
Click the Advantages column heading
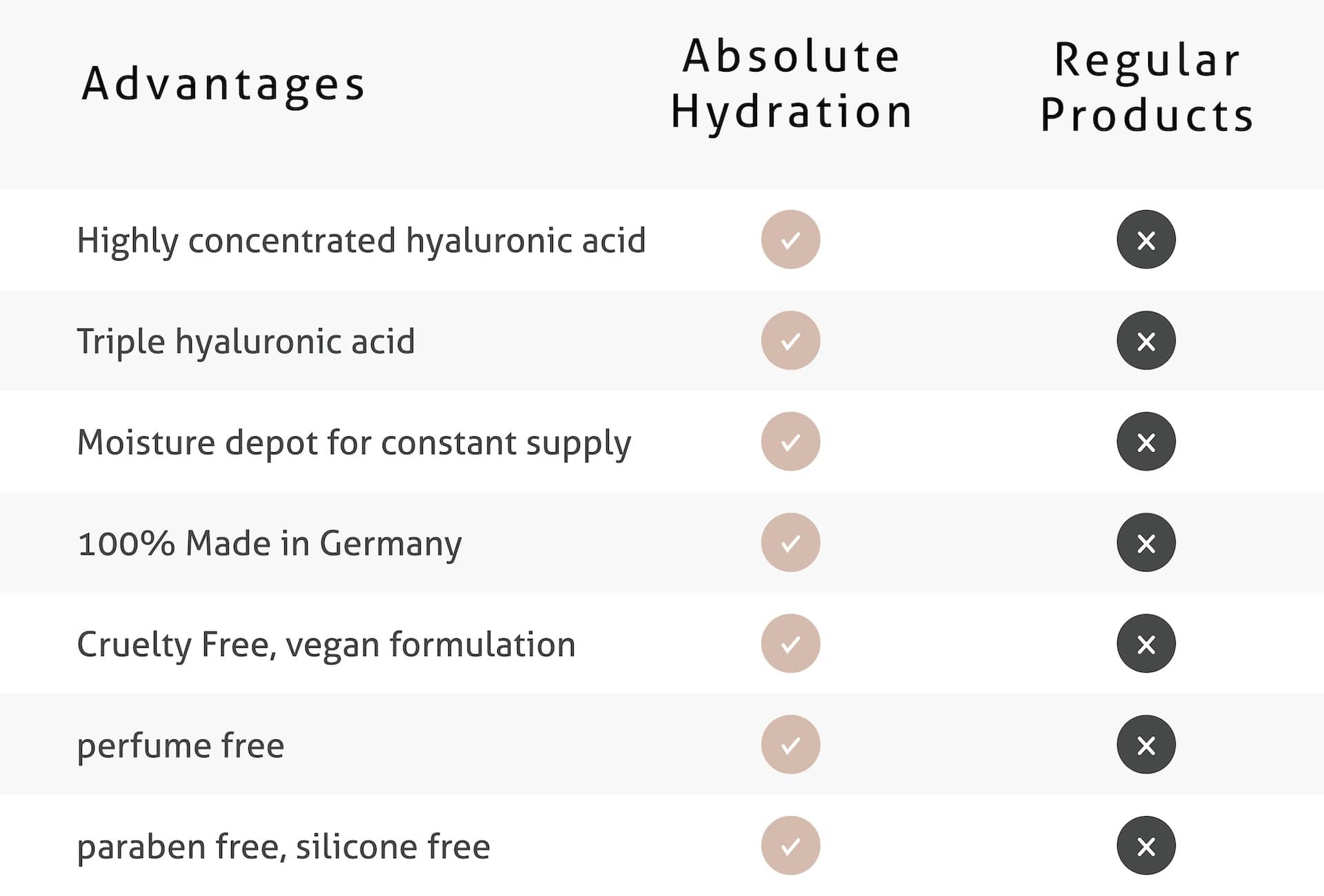[x=223, y=84]
